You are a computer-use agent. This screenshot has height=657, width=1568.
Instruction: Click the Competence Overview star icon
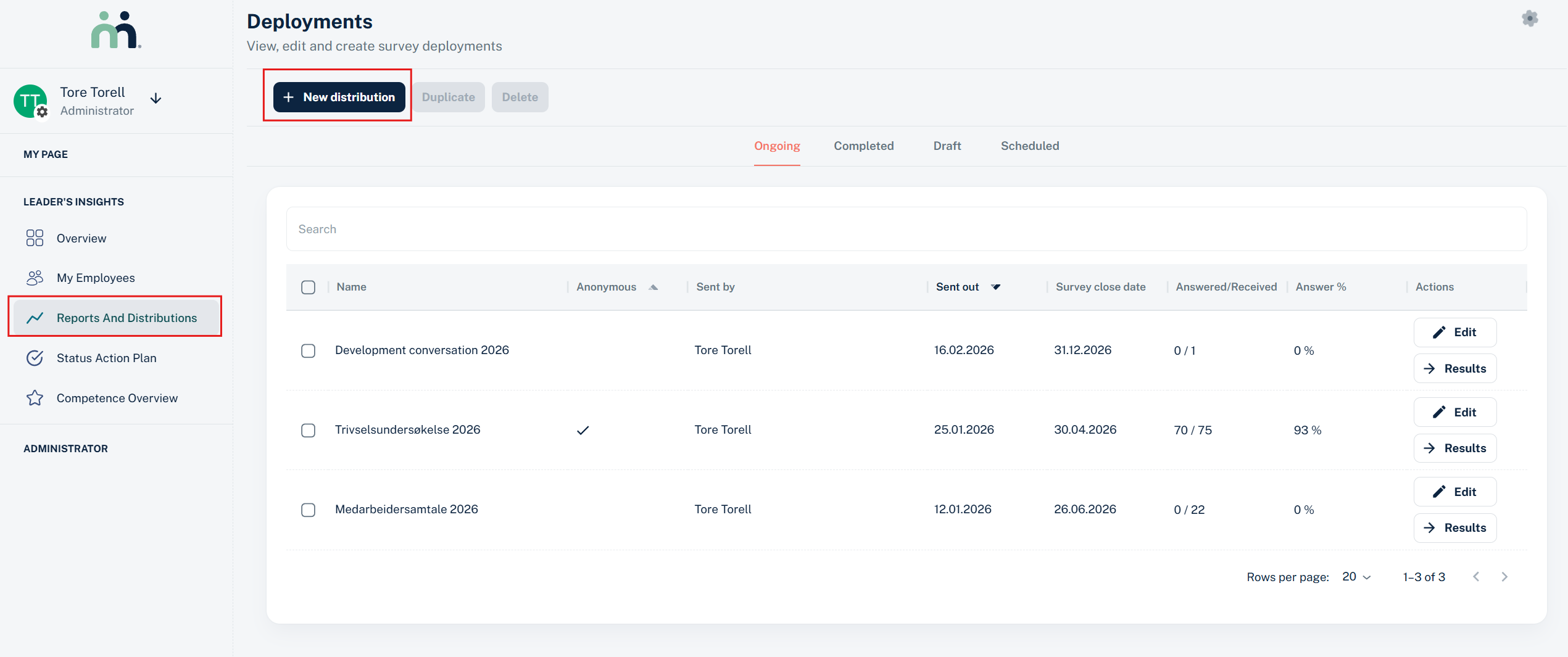(35, 398)
